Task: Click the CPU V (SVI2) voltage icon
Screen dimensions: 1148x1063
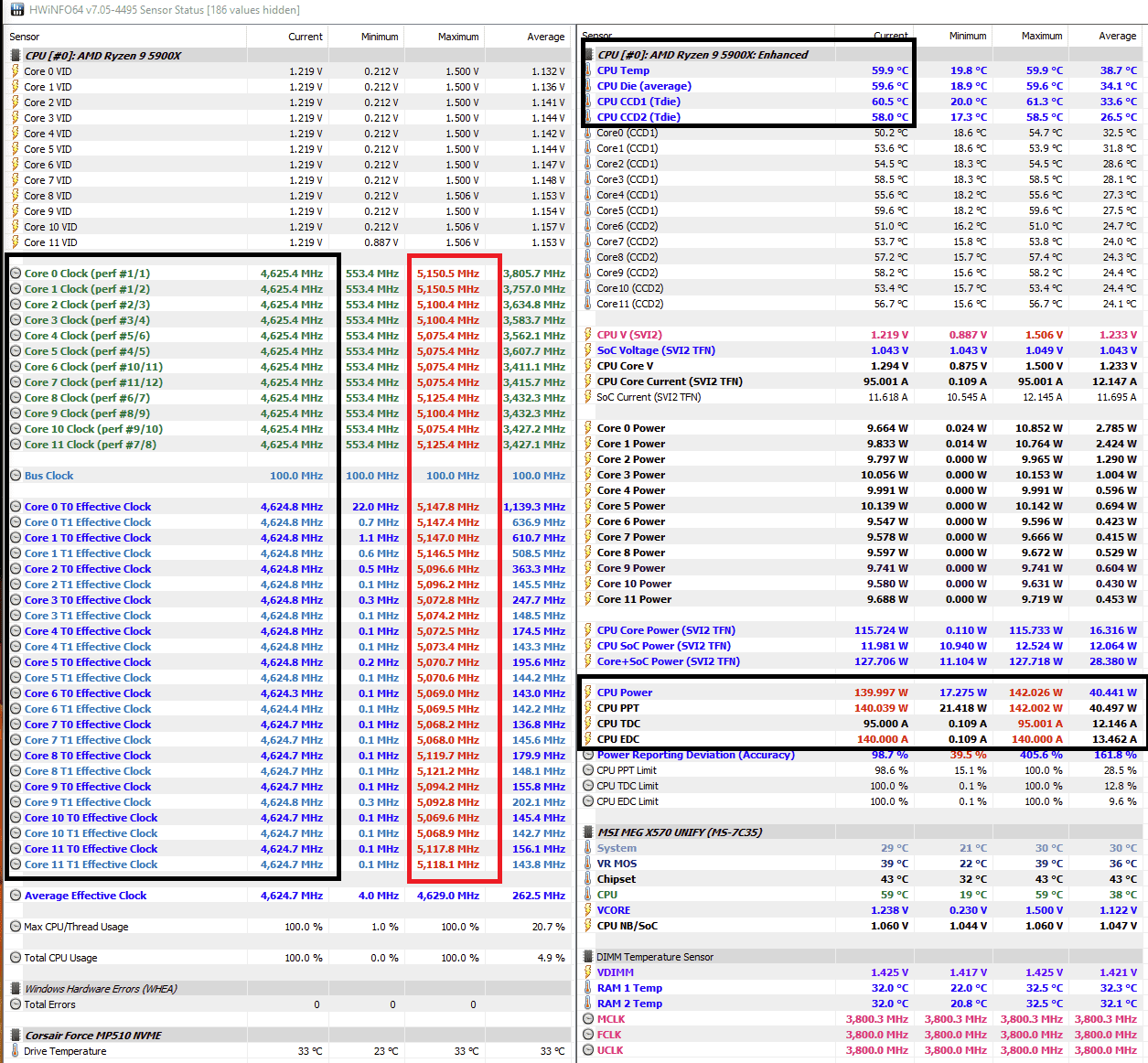Action: [588, 335]
